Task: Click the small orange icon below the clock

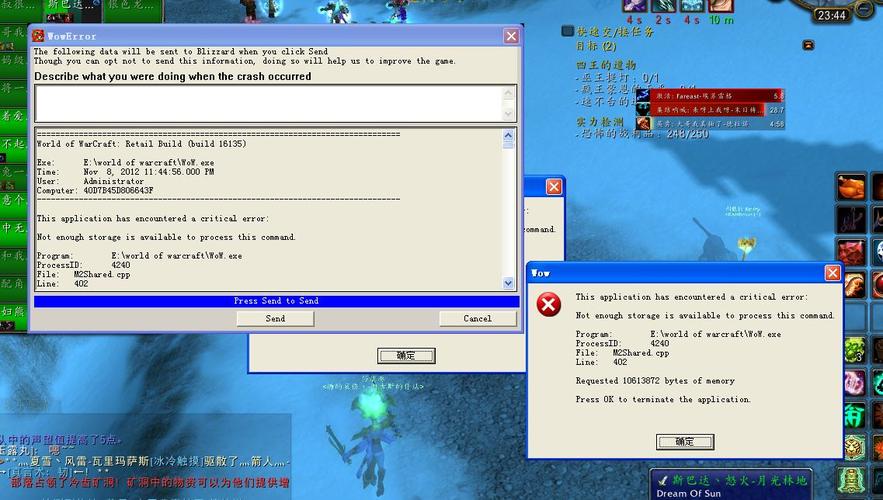Action: tap(808, 45)
